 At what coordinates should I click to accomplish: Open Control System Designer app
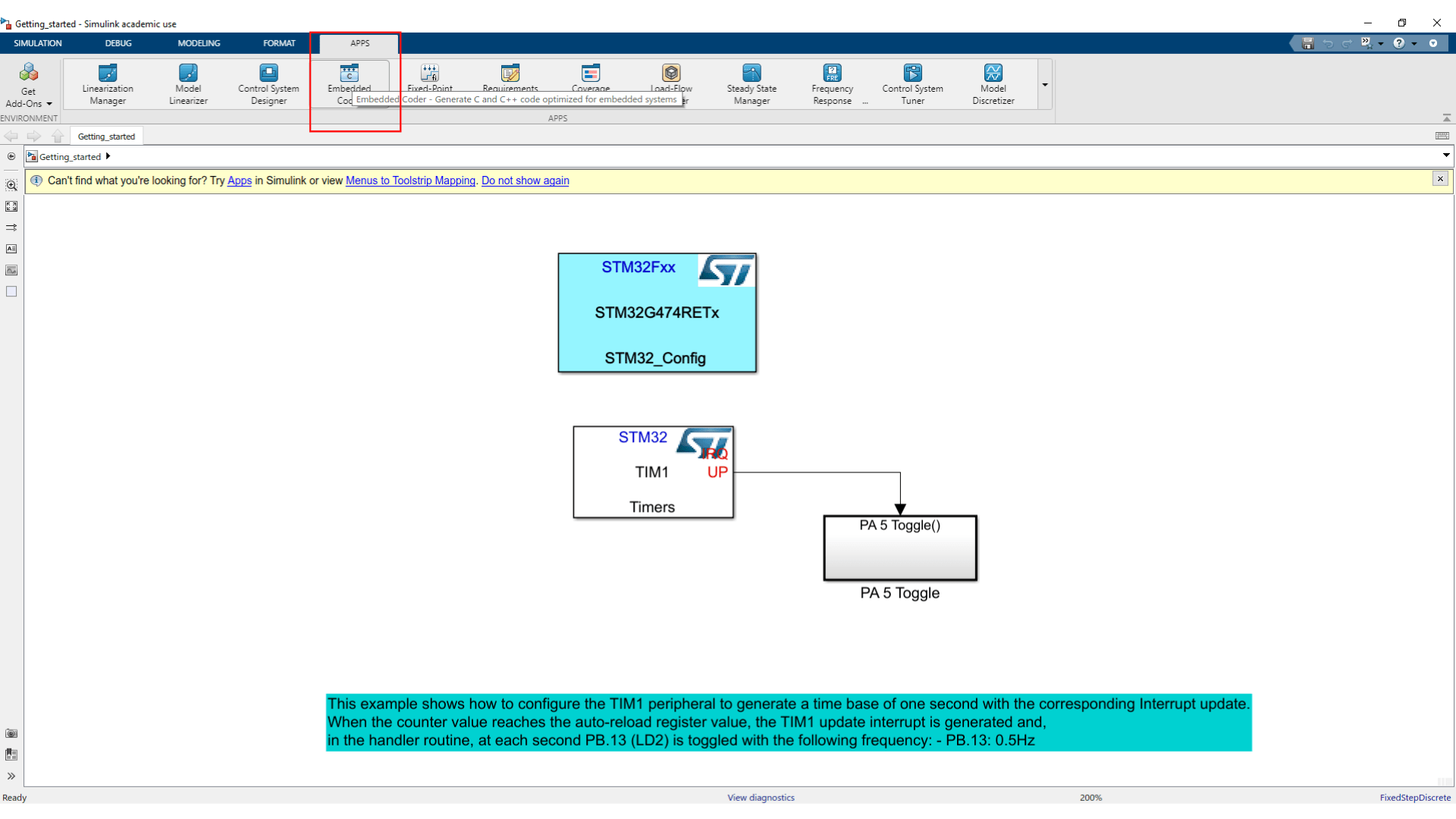click(x=268, y=83)
